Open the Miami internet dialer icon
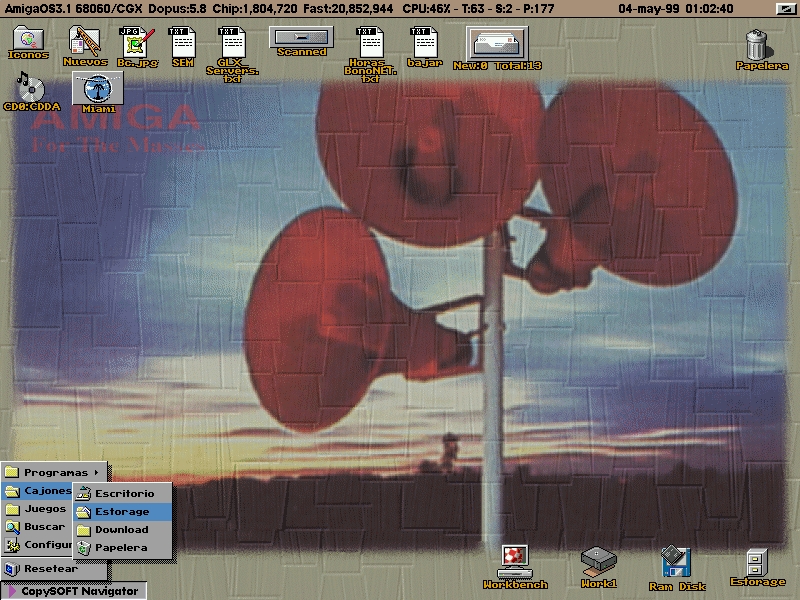This screenshot has height=600, width=800. pos(98,91)
